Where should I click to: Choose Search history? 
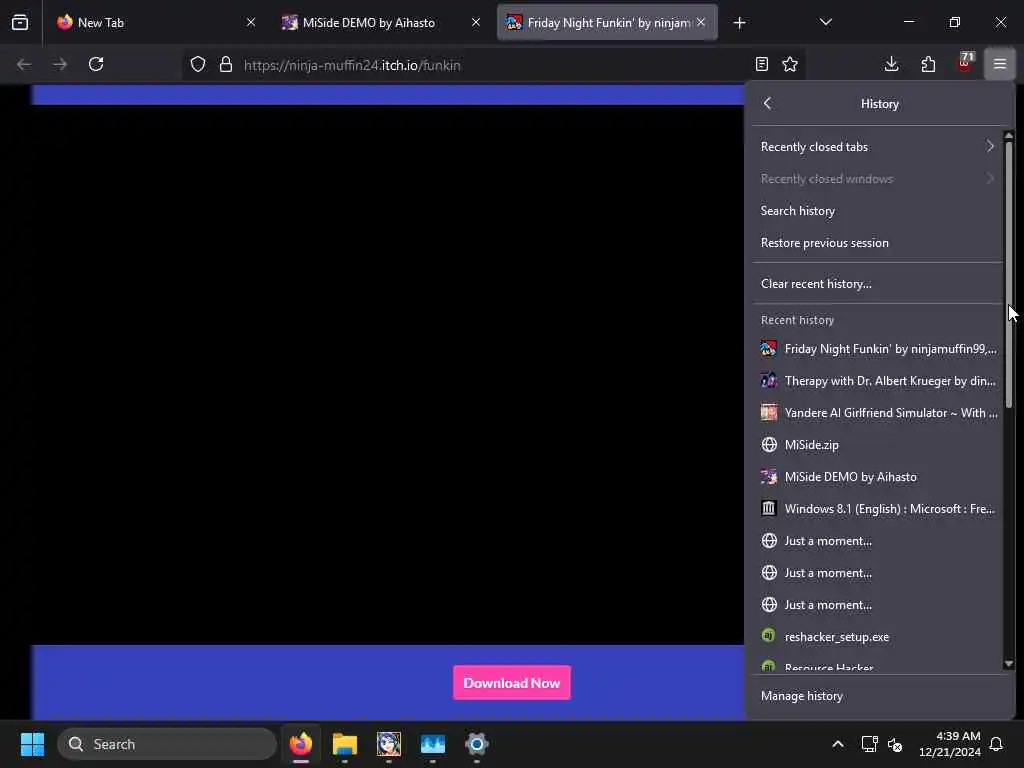tap(877, 211)
